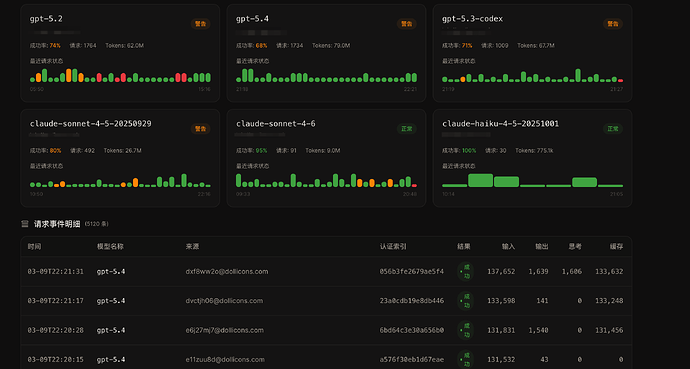The image size is (690, 369).
Task: Click source e6j27mj7@dollicons.com
Action: (x=224, y=330)
